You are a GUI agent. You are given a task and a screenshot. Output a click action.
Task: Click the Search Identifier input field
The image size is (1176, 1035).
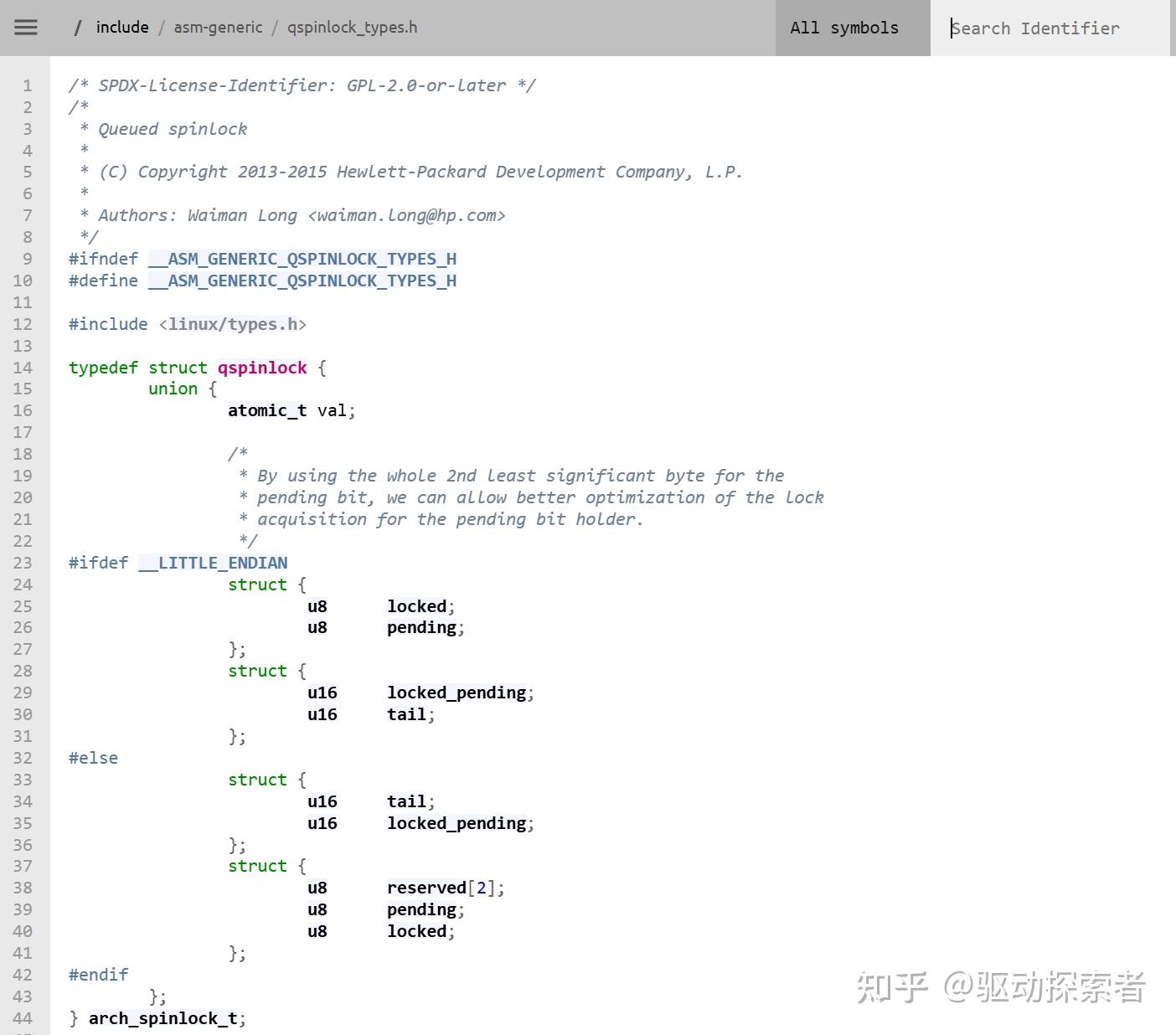point(1039,28)
